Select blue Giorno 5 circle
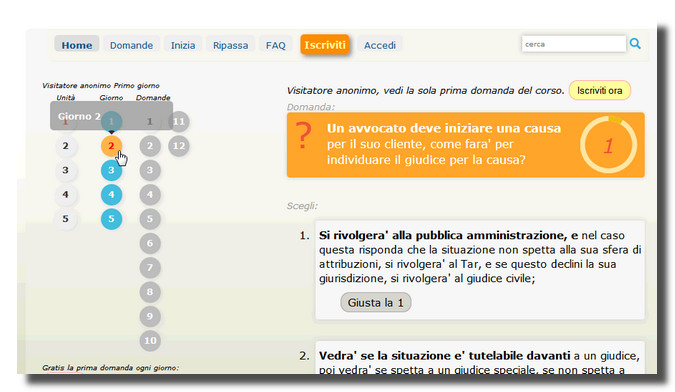This screenshot has width=675, height=392. (111, 219)
